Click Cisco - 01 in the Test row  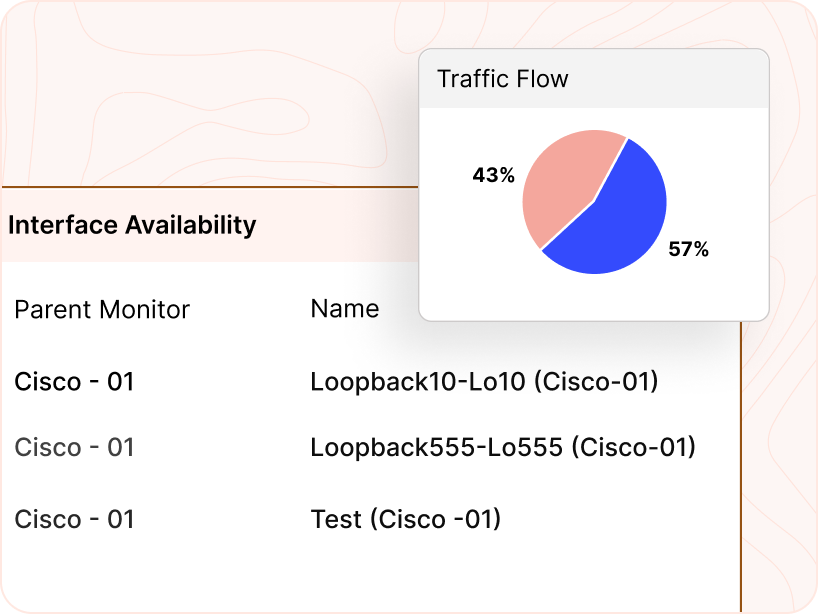tap(74, 519)
